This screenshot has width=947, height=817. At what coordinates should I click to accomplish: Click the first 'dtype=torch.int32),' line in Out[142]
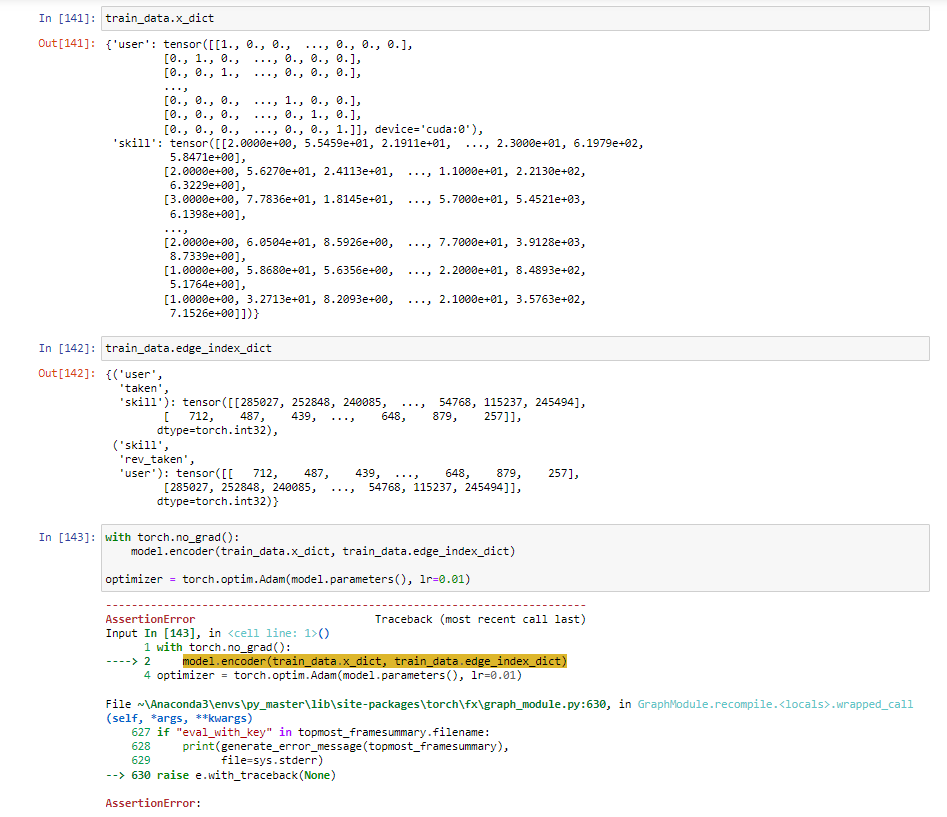pos(217,431)
